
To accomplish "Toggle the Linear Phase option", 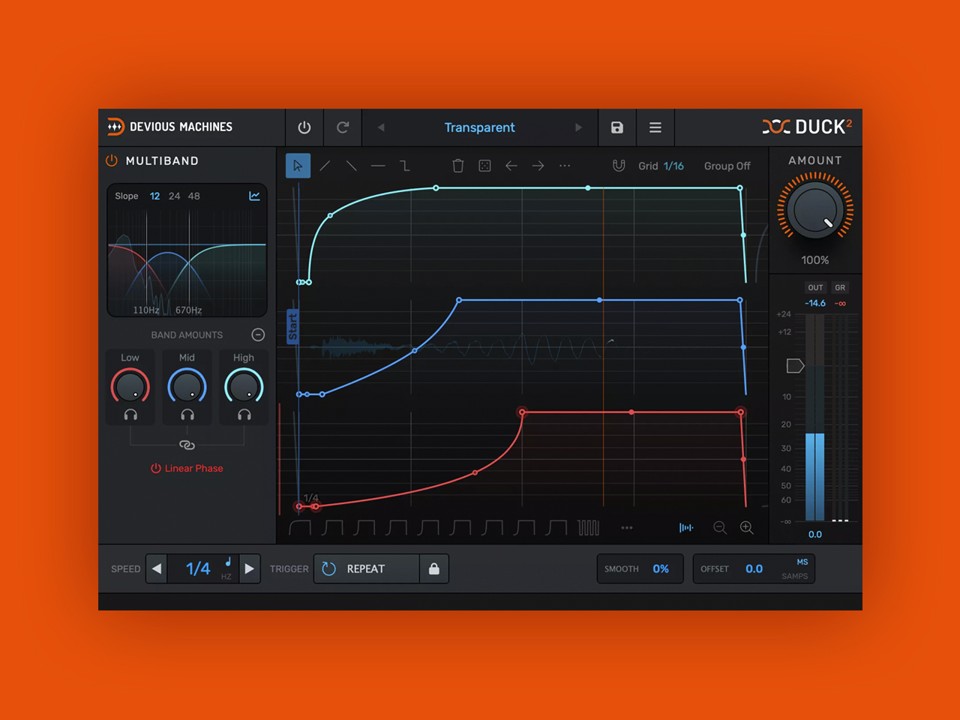I will (x=187, y=468).
